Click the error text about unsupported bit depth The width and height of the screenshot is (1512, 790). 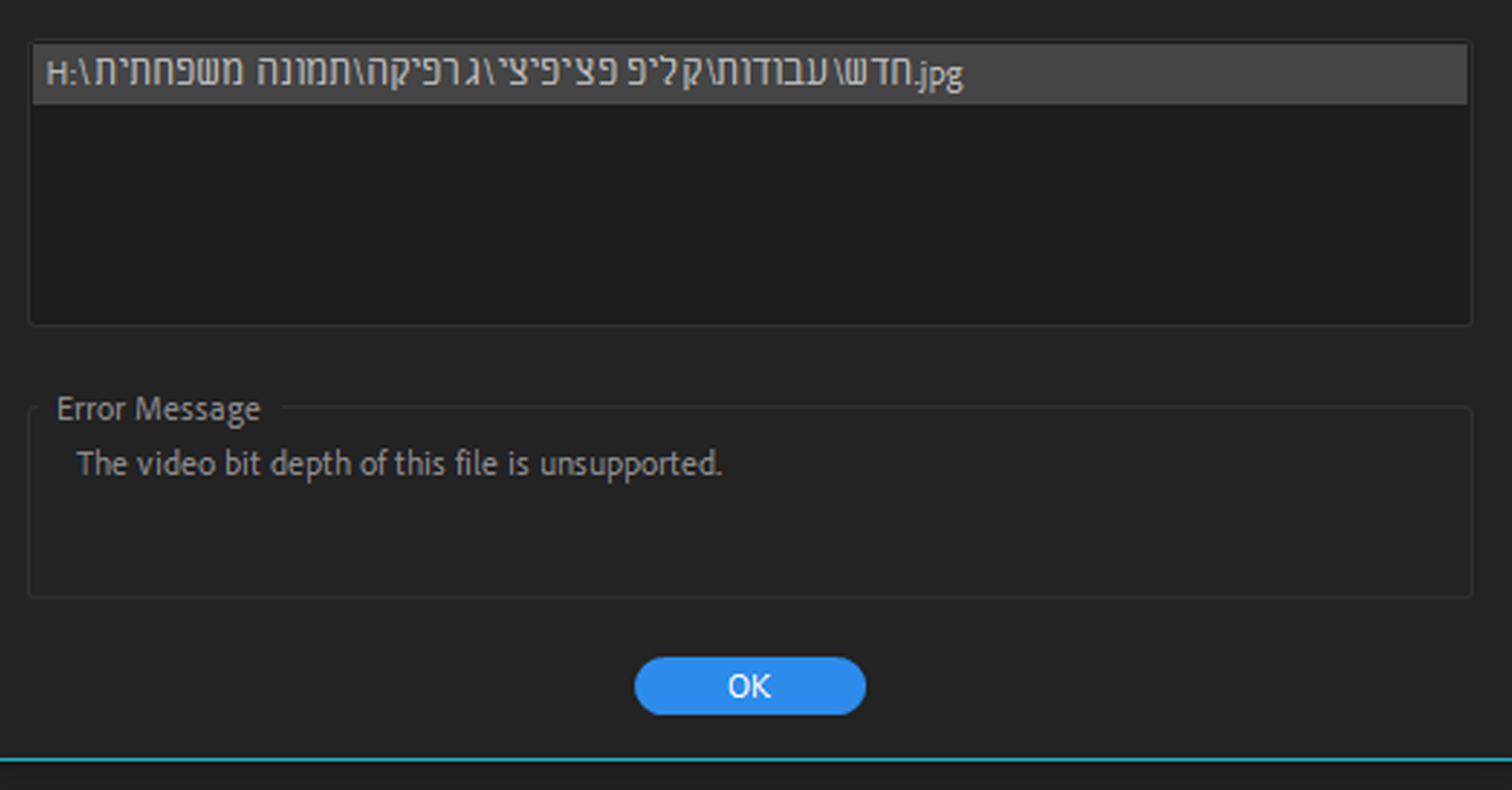(399, 463)
